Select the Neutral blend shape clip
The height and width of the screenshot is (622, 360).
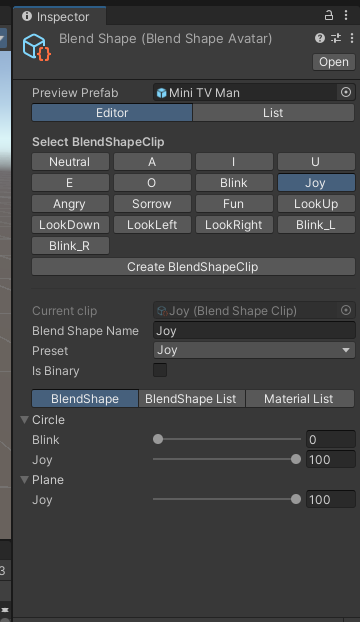coord(70,162)
